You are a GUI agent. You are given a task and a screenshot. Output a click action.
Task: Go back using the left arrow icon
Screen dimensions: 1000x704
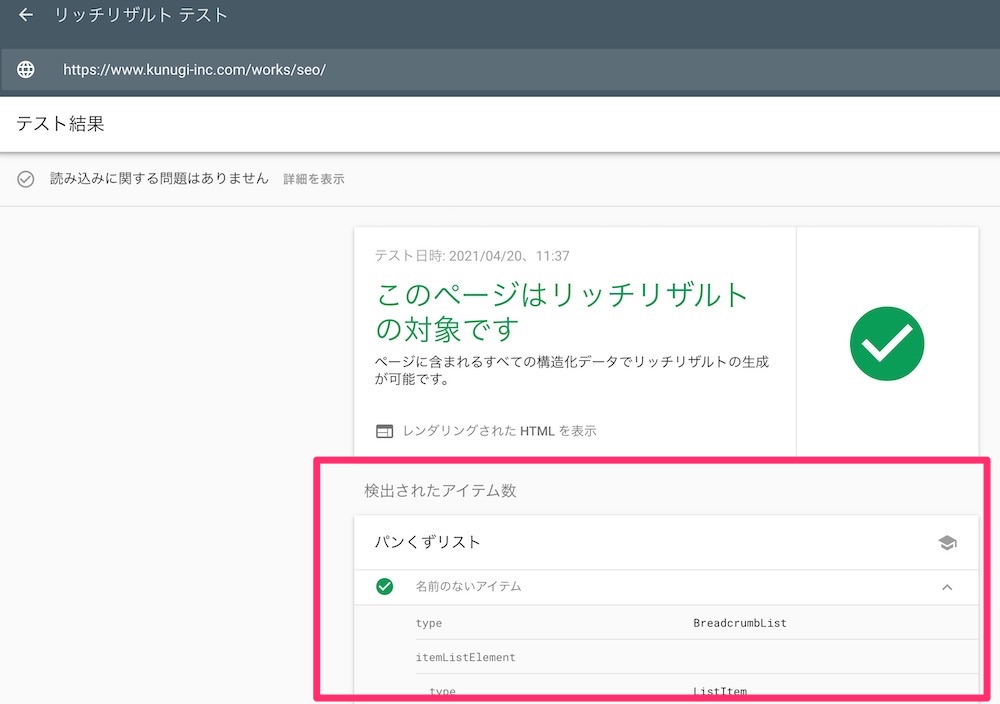(26, 15)
